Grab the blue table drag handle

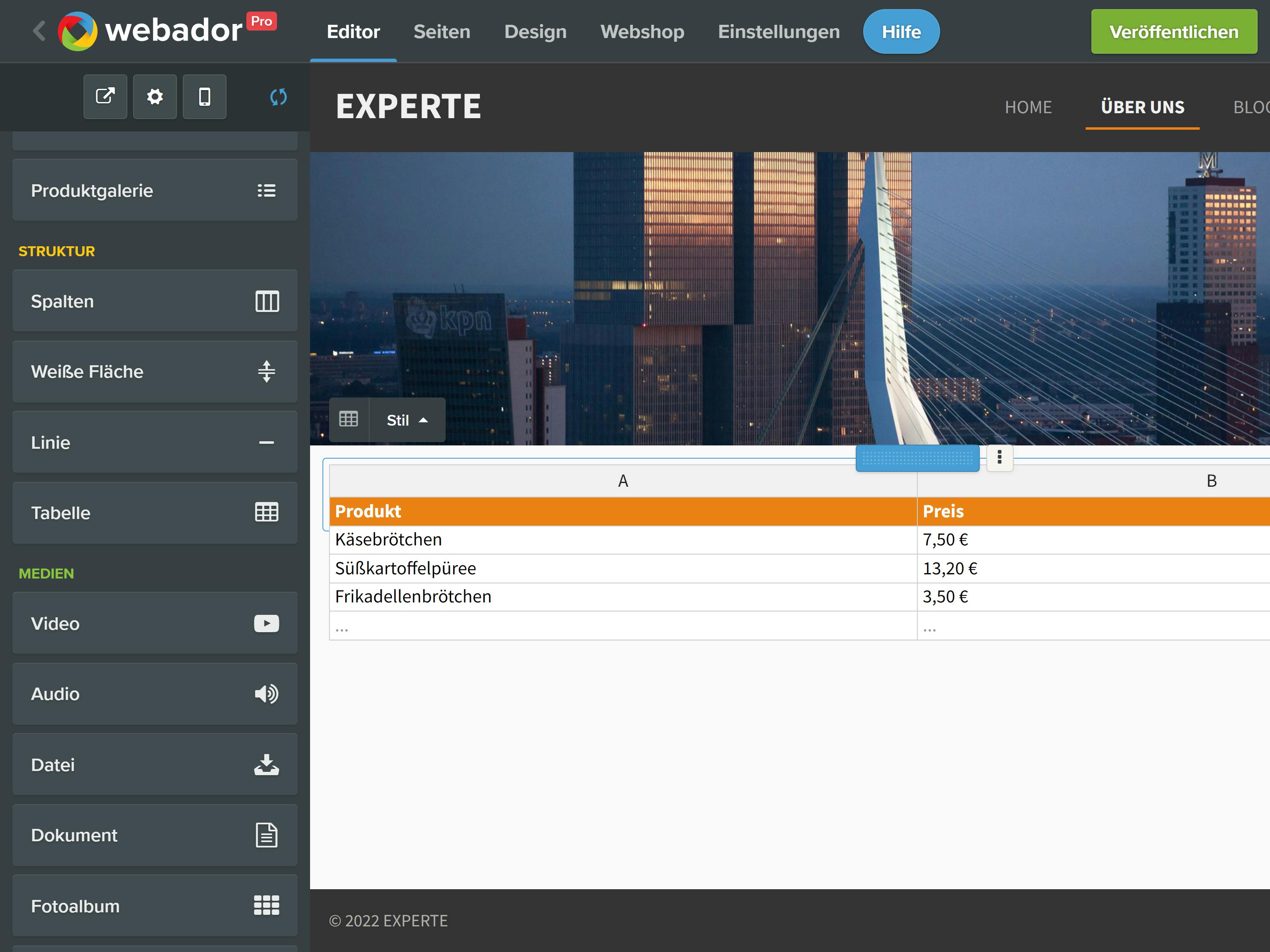click(917, 457)
